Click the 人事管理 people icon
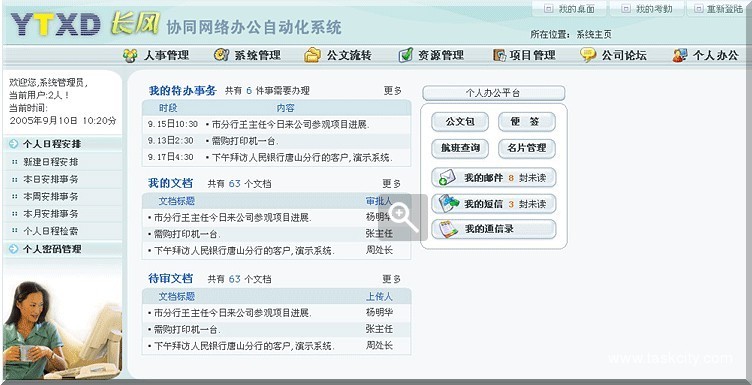Screen dimensions: 752x385 pyautogui.click(x=129, y=56)
